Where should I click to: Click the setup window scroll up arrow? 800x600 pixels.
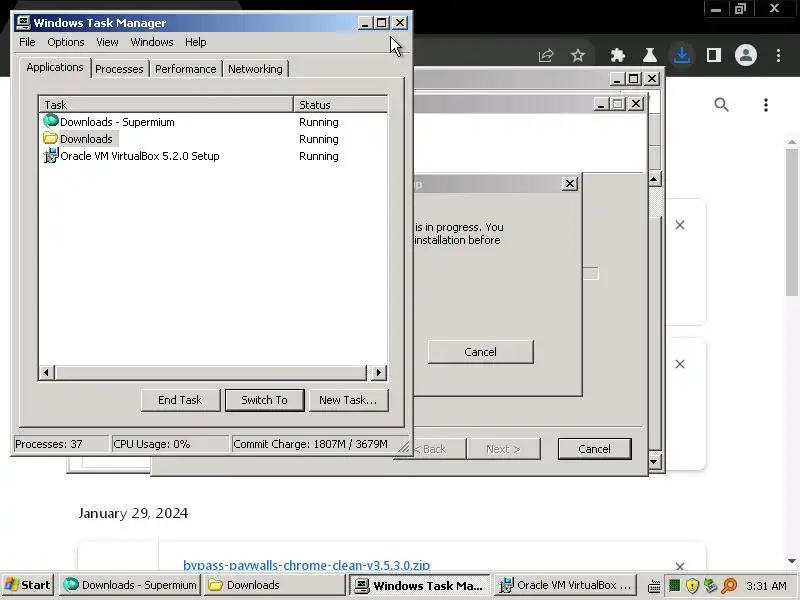(x=655, y=180)
